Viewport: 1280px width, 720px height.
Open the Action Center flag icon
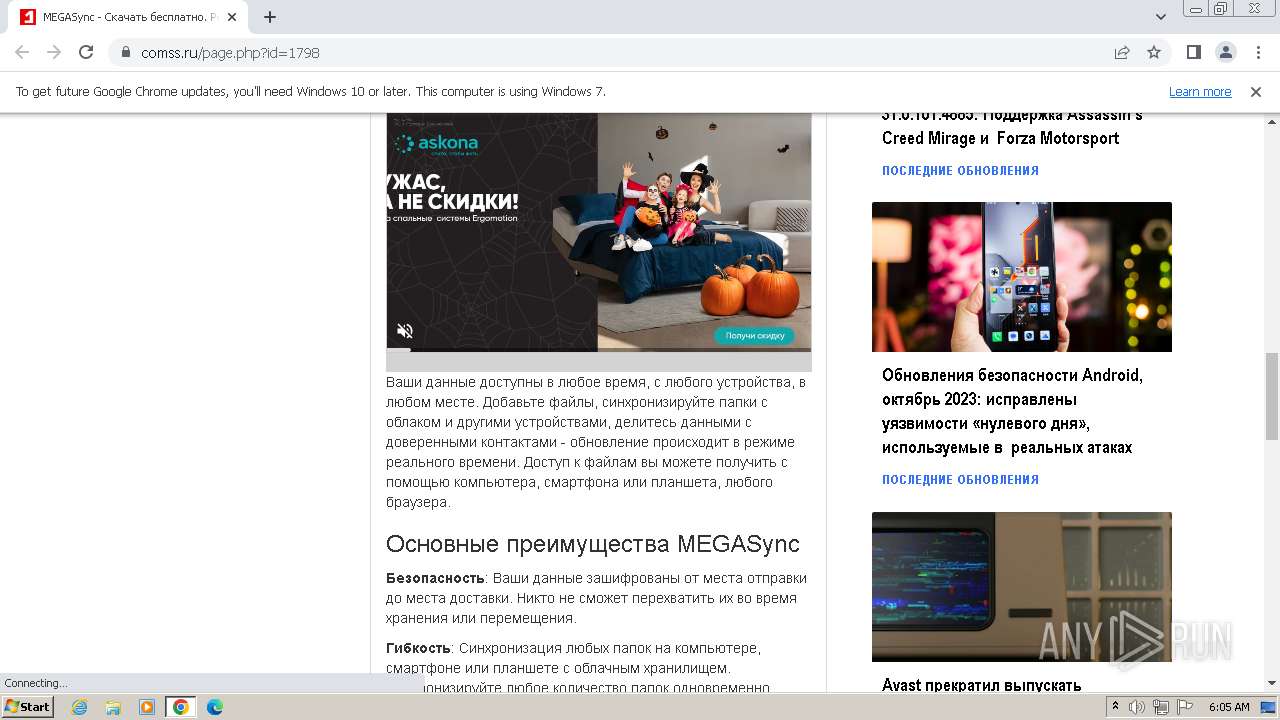(1184, 707)
